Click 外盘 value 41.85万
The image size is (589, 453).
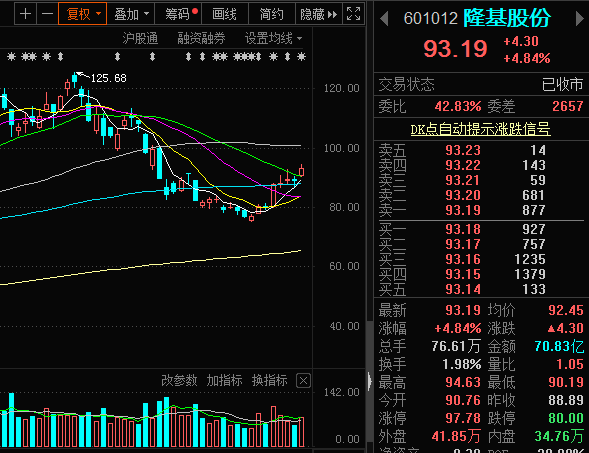click(456, 436)
